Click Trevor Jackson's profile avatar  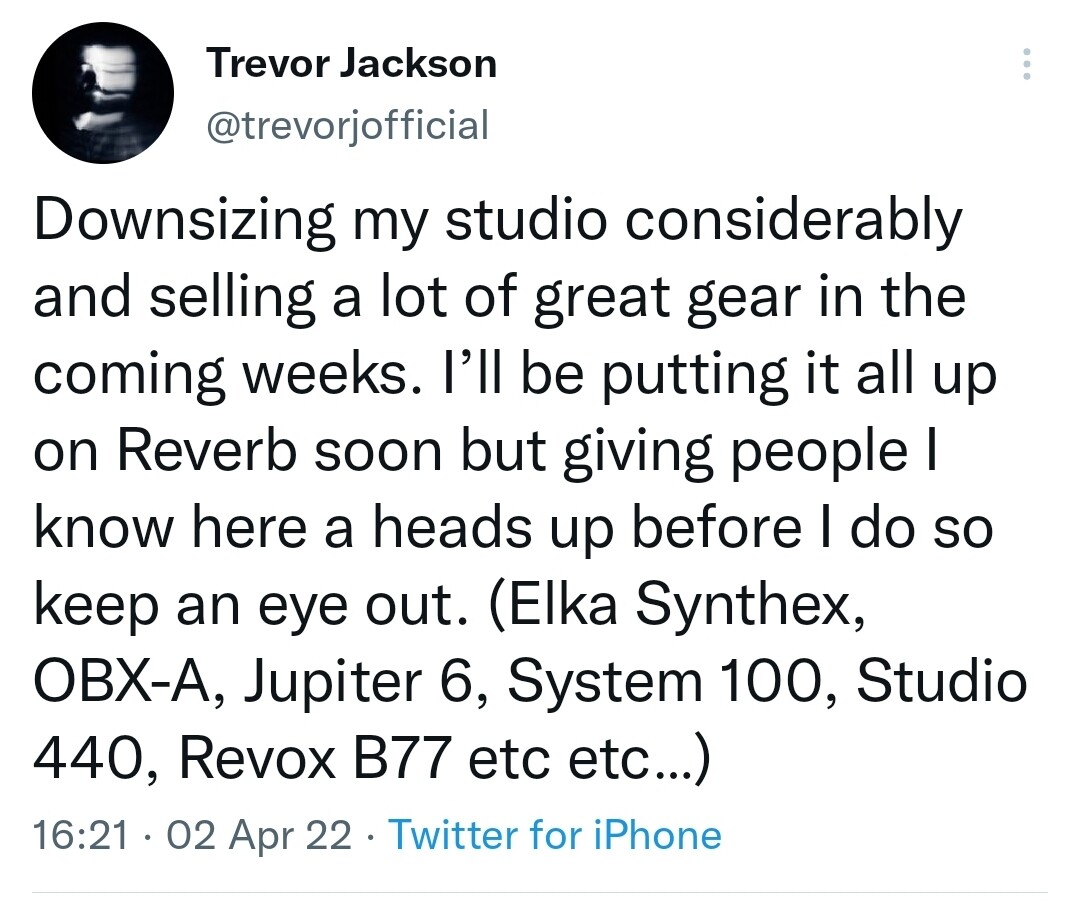click(103, 93)
